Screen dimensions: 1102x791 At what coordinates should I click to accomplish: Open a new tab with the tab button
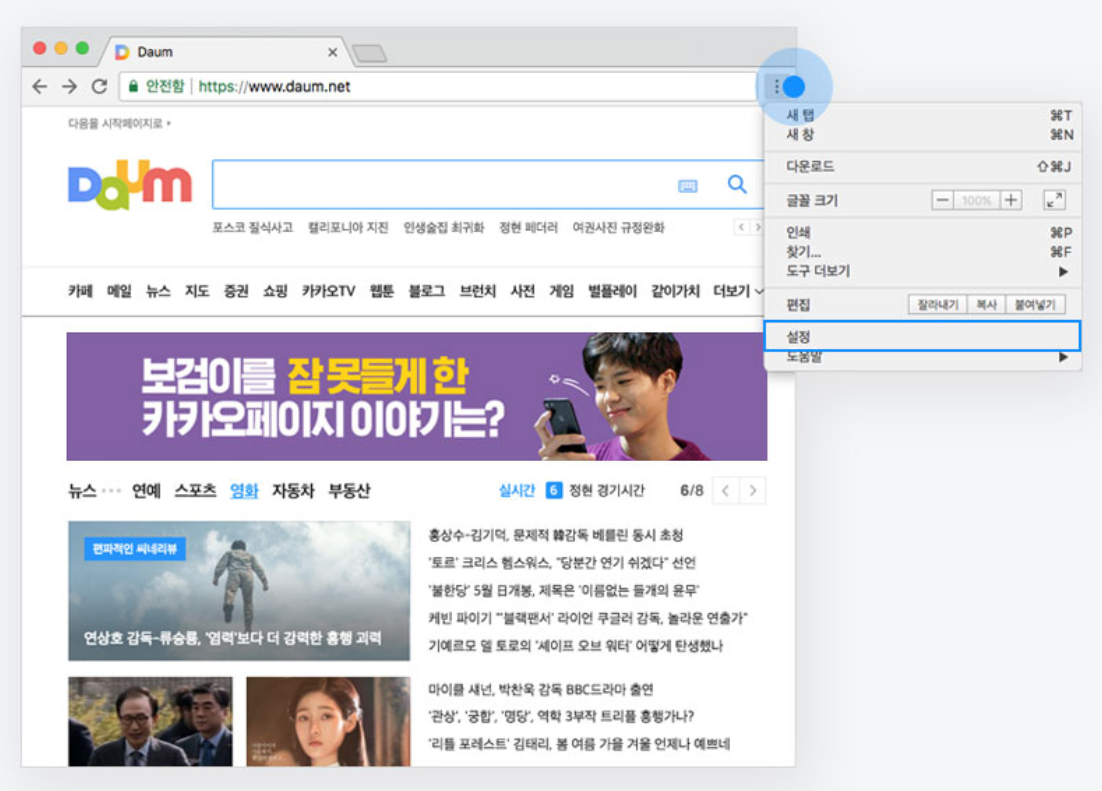coord(370,53)
